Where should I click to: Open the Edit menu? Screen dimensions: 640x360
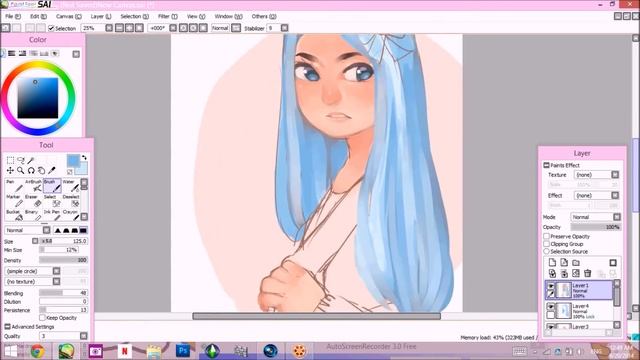38,16
